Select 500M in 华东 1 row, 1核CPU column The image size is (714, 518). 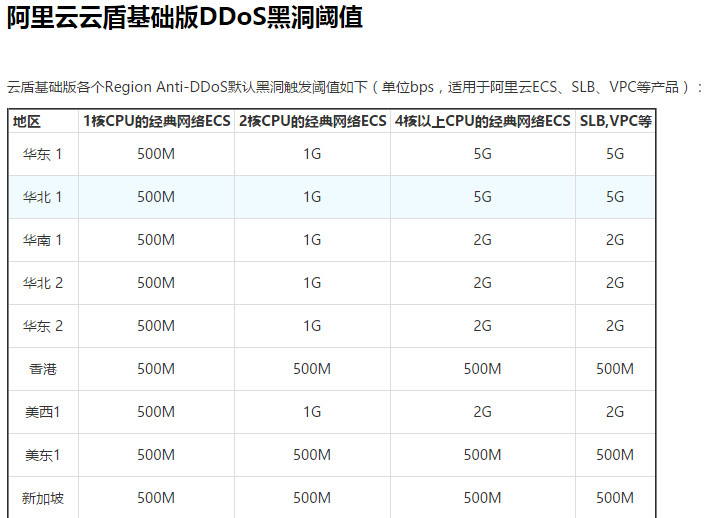pos(156,154)
